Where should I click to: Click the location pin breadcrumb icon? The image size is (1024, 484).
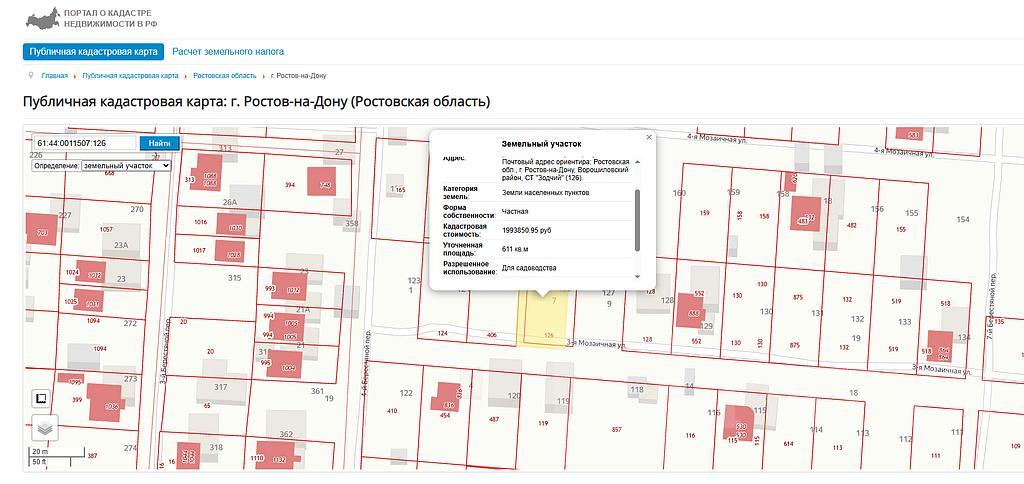[32, 75]
